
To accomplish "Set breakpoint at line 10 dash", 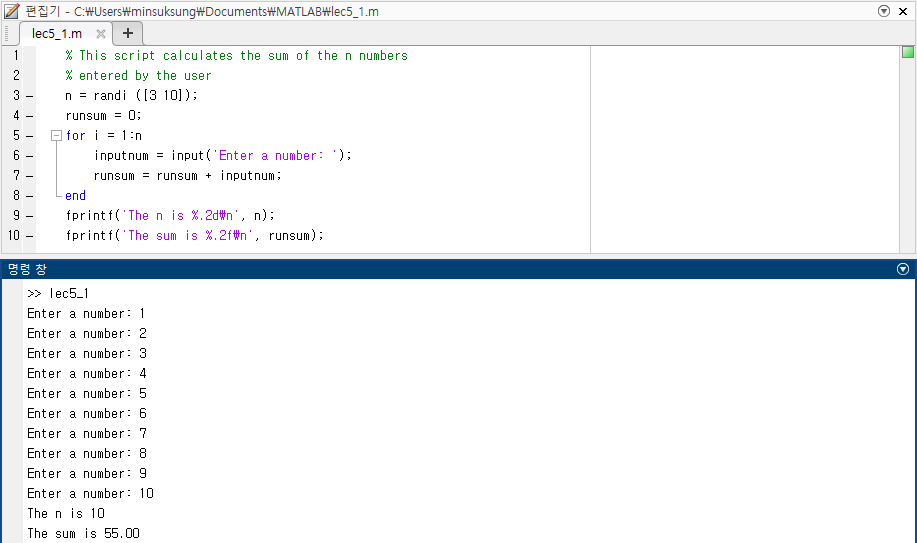I will point(29,236).
